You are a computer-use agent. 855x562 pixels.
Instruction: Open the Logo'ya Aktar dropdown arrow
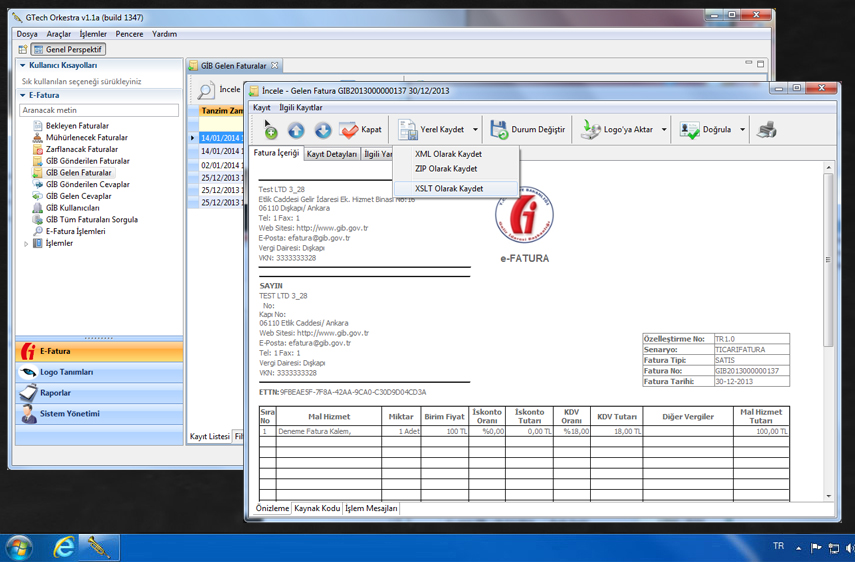point(664,130)
